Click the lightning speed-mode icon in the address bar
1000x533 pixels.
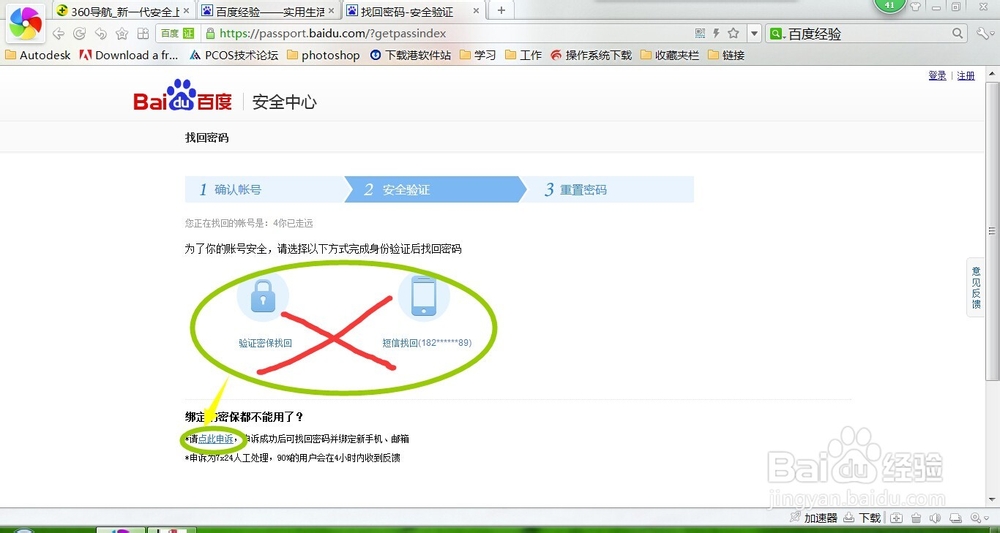(x=716, y=33)
